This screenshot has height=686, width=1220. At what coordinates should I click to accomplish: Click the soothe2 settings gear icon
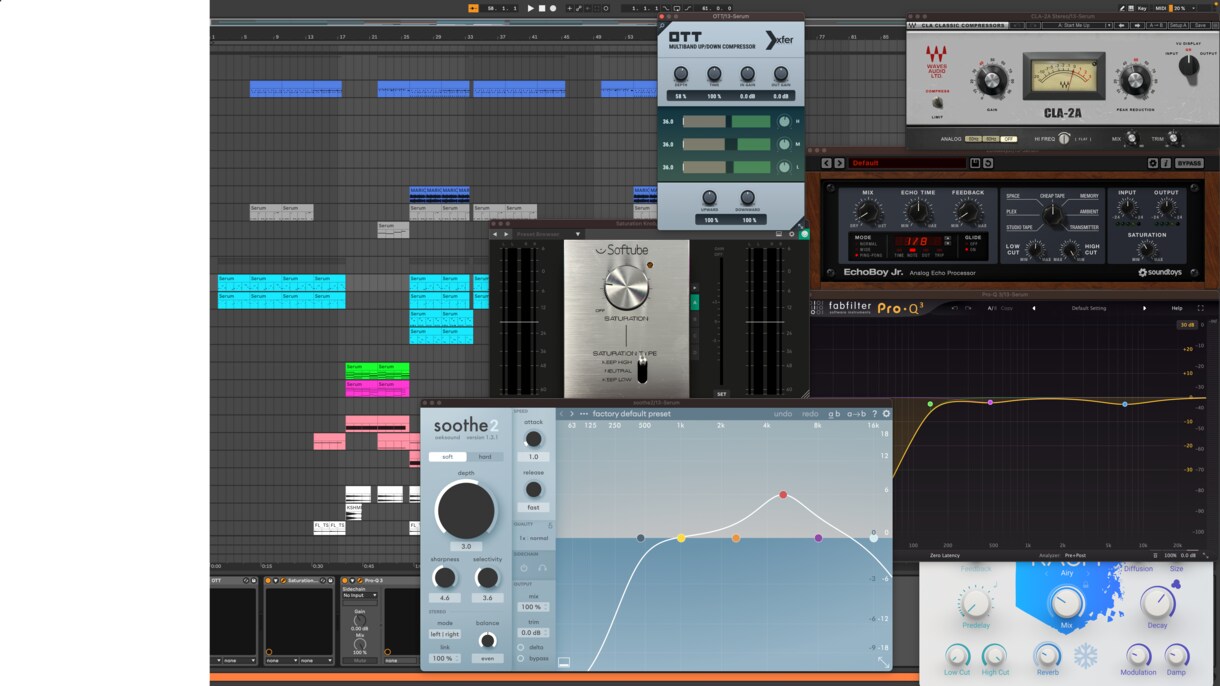click(886, 414)
